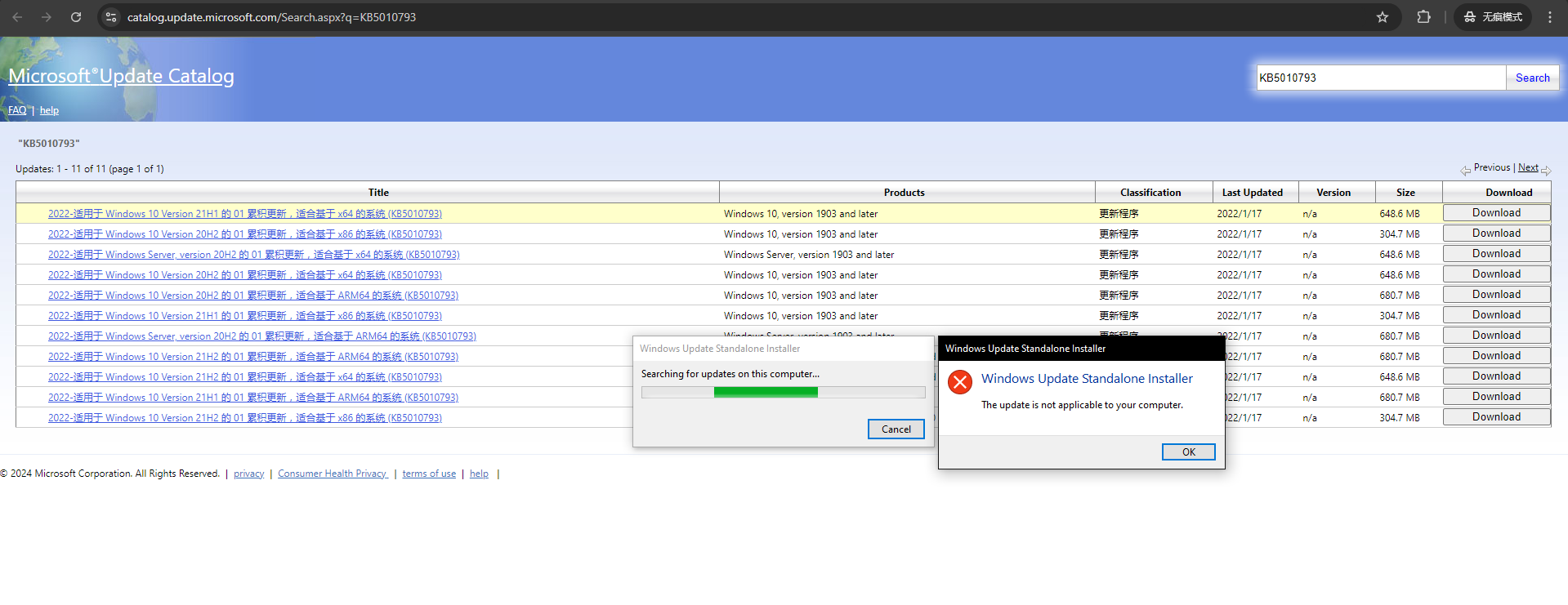
Task: Click the browser back arrow
Action: pyautogui.click(x=17, y=17)
